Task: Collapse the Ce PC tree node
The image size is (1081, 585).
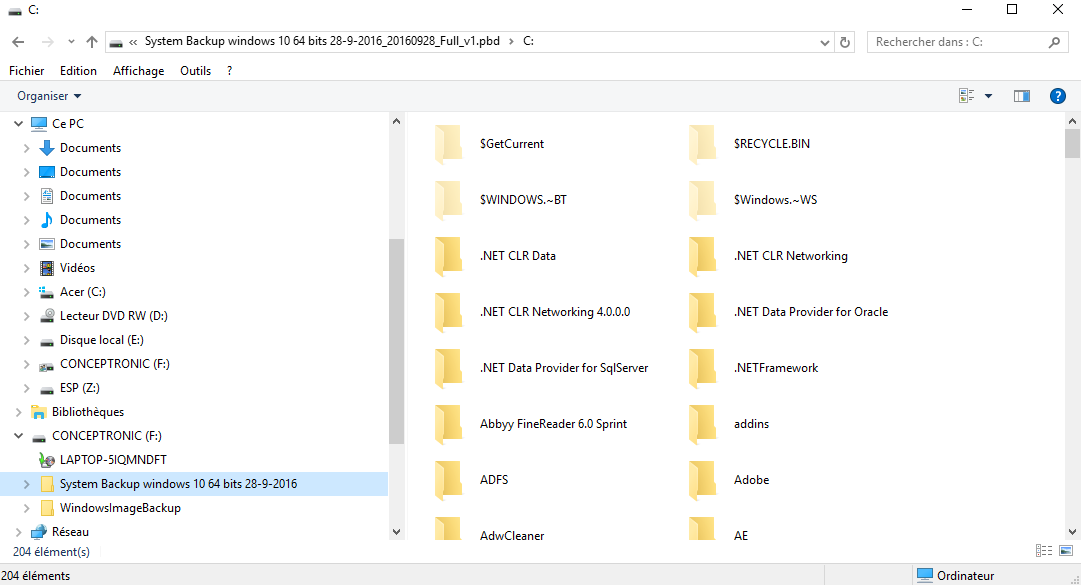Action: [19, 123]
